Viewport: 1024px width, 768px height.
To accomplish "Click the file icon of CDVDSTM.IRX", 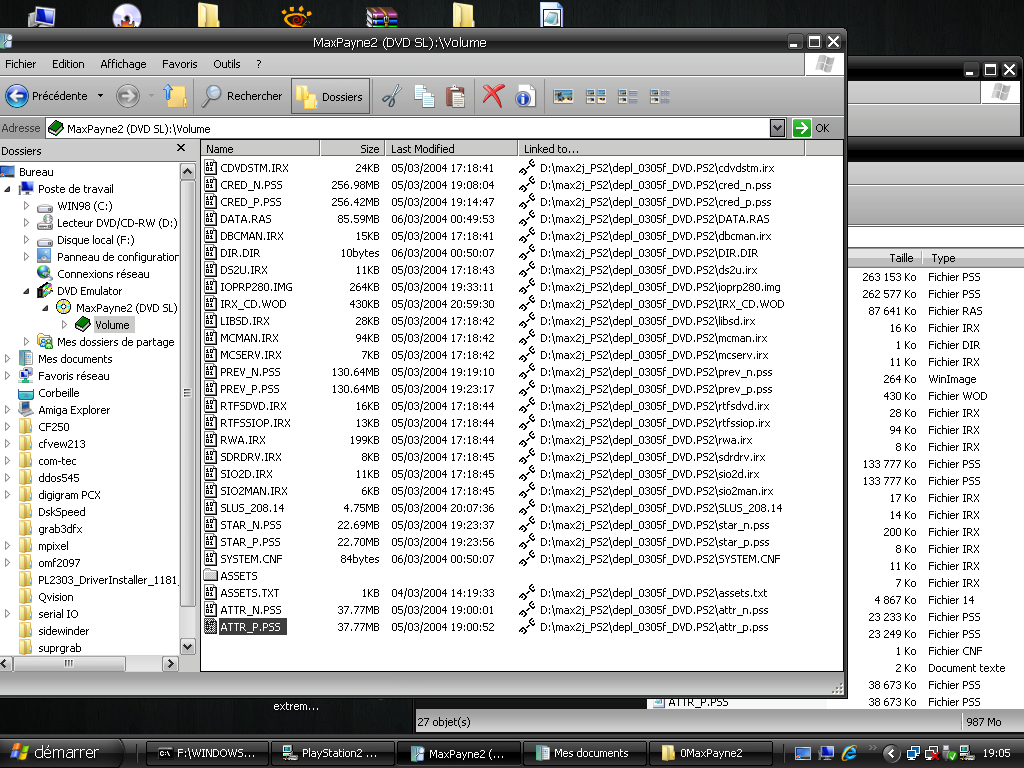I will (210, 168).
